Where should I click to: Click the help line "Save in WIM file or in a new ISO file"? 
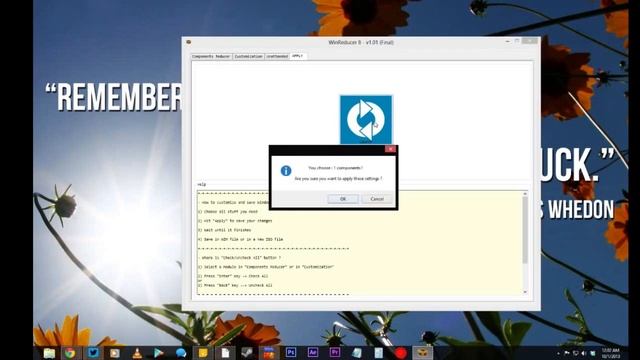click(x=240, y=239)
